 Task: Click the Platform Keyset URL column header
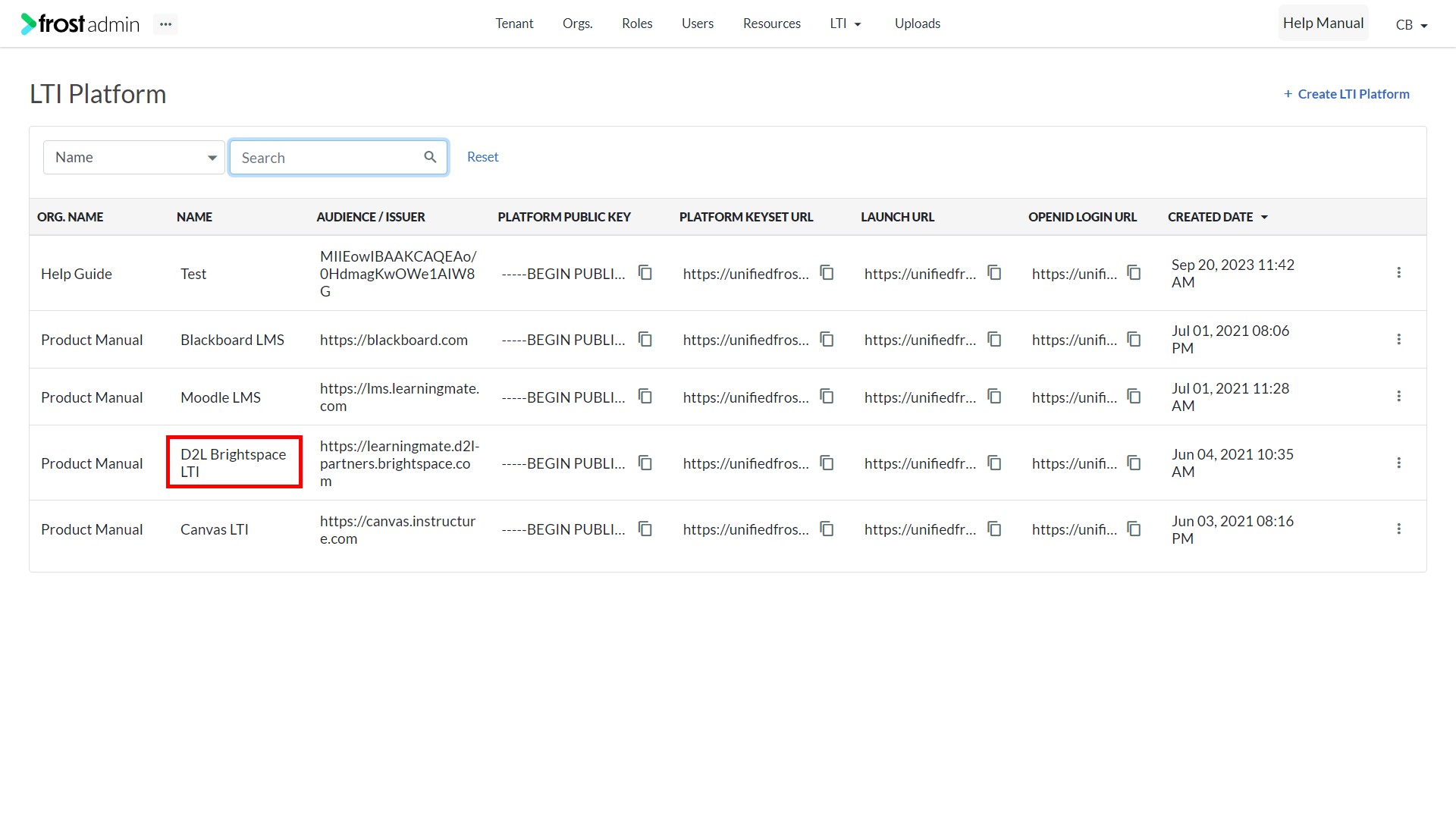point(746,217)
